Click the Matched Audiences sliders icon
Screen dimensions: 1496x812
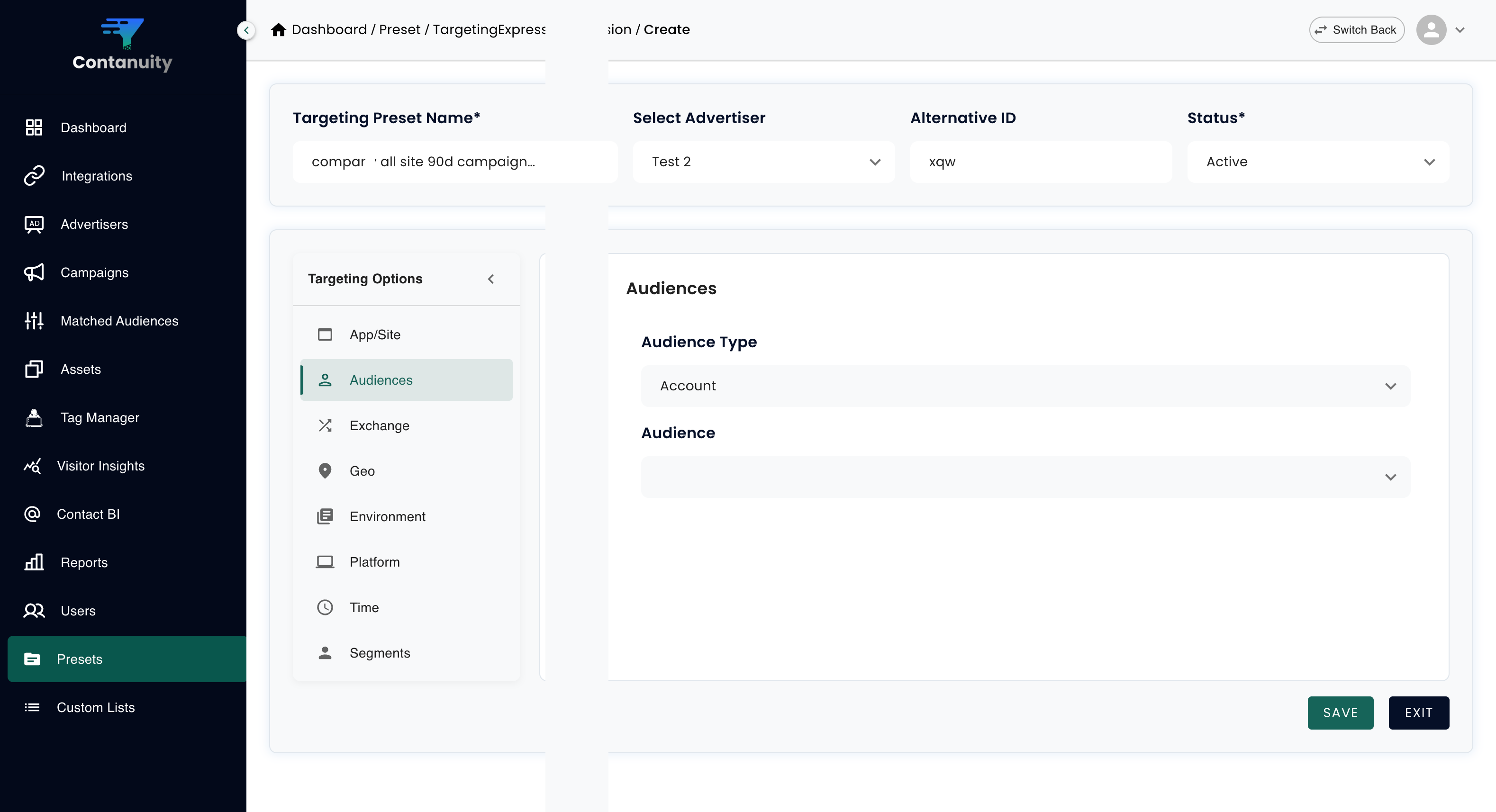pos(34,320)
